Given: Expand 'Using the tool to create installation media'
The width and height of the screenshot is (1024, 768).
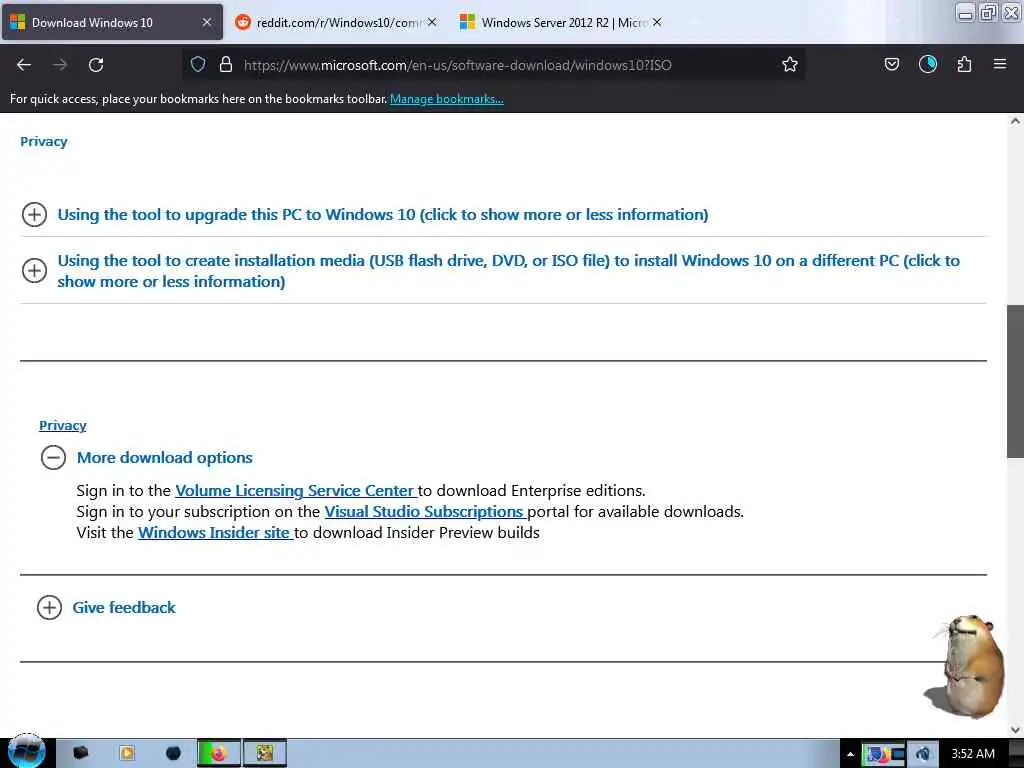Looking at the screenshot, I should coord(509,271).
